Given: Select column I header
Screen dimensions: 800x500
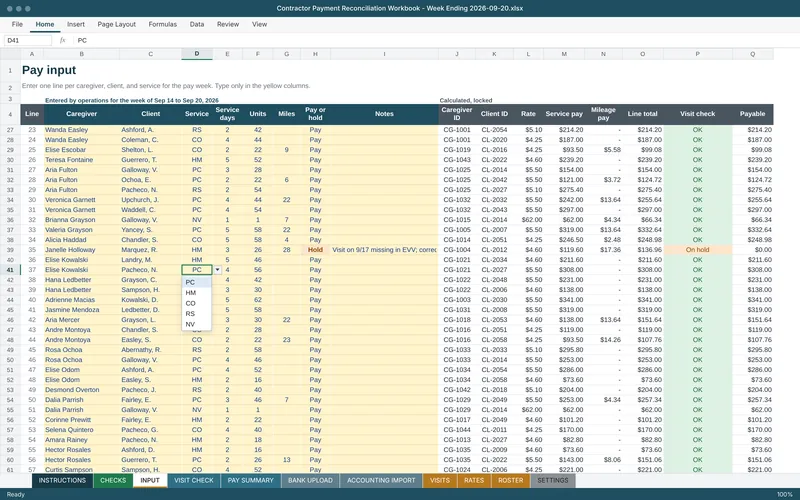Looking at the screenshot, I should 384,54.
